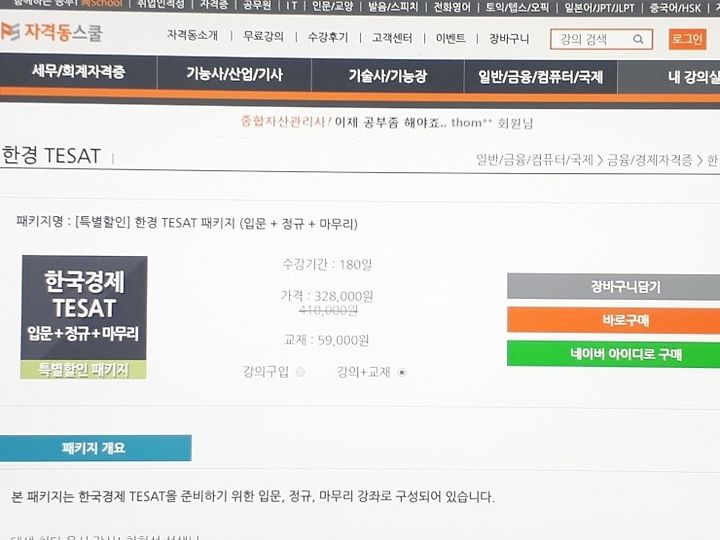Open the 패키지 개요 tab
Viewport: 720px width, 540px height.
pos(96,448)
